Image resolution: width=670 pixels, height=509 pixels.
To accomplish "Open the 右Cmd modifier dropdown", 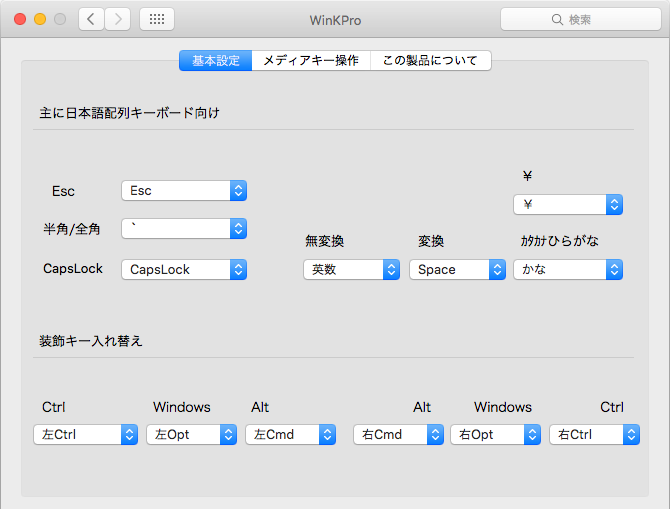I will [x=399, y=435].
